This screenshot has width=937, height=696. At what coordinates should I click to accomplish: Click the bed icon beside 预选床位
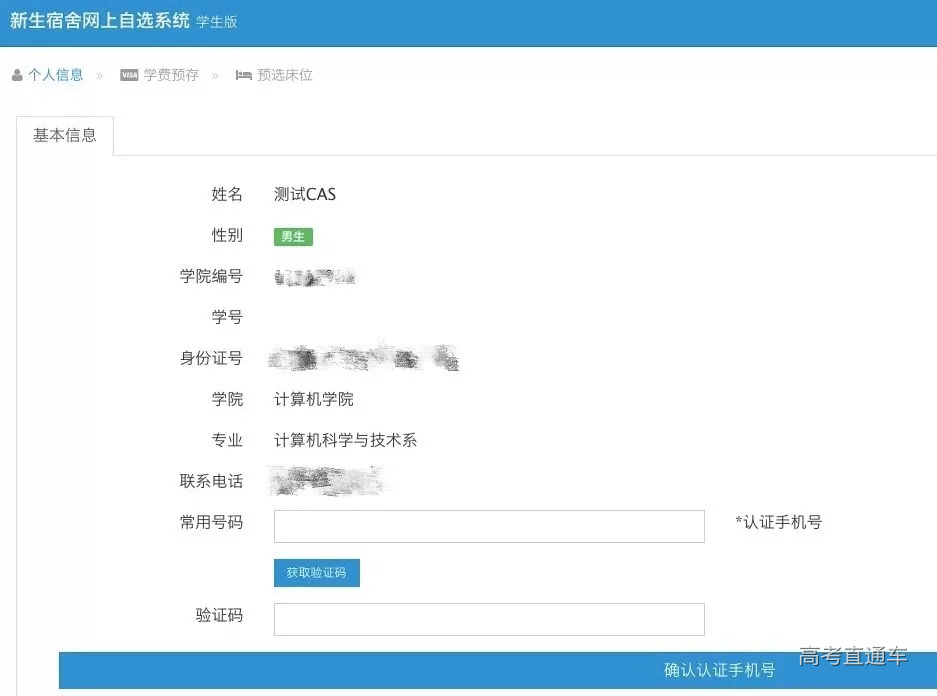[x=243, y=75]
